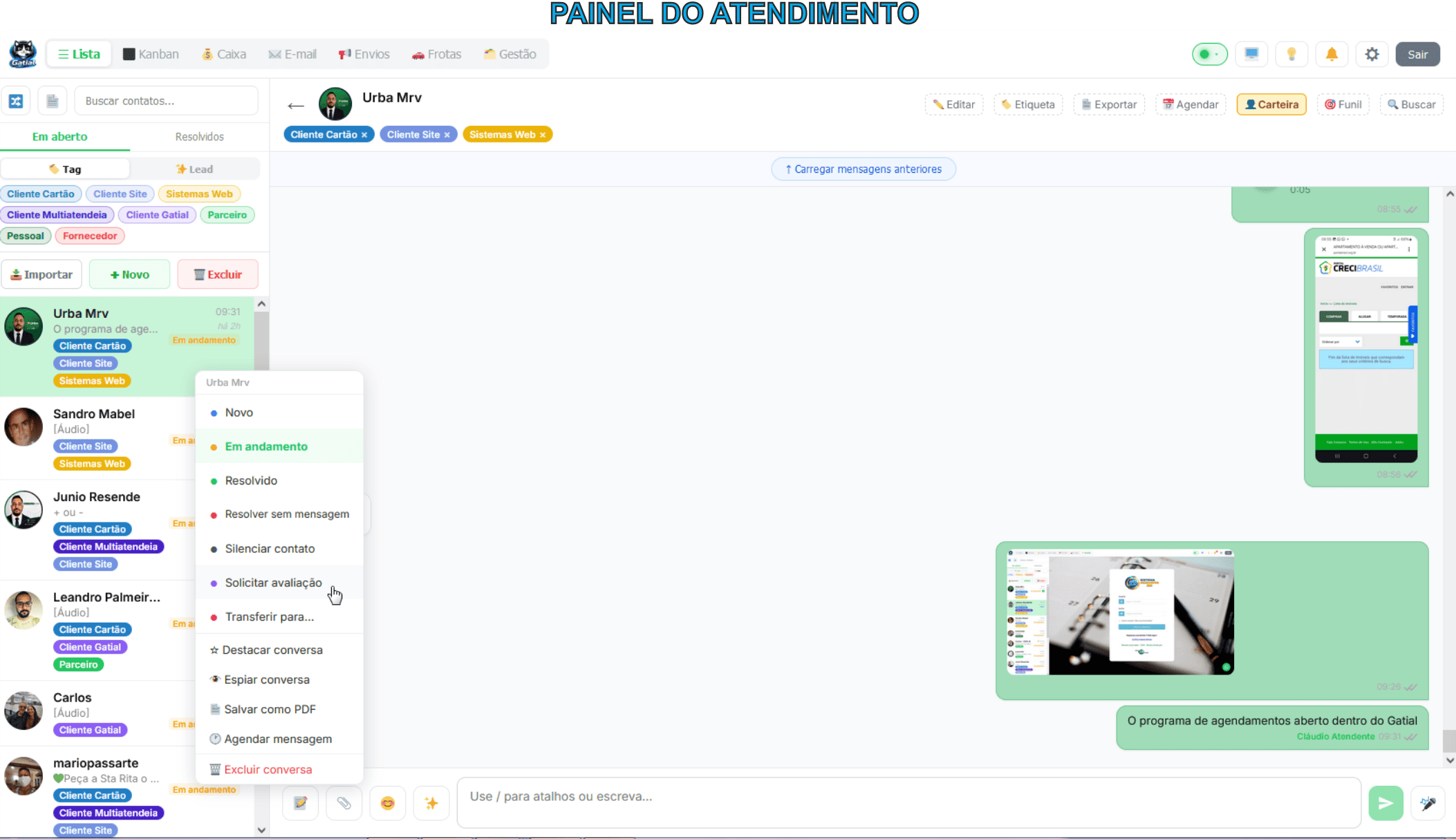Open the Caixa tab

(224, 54)
